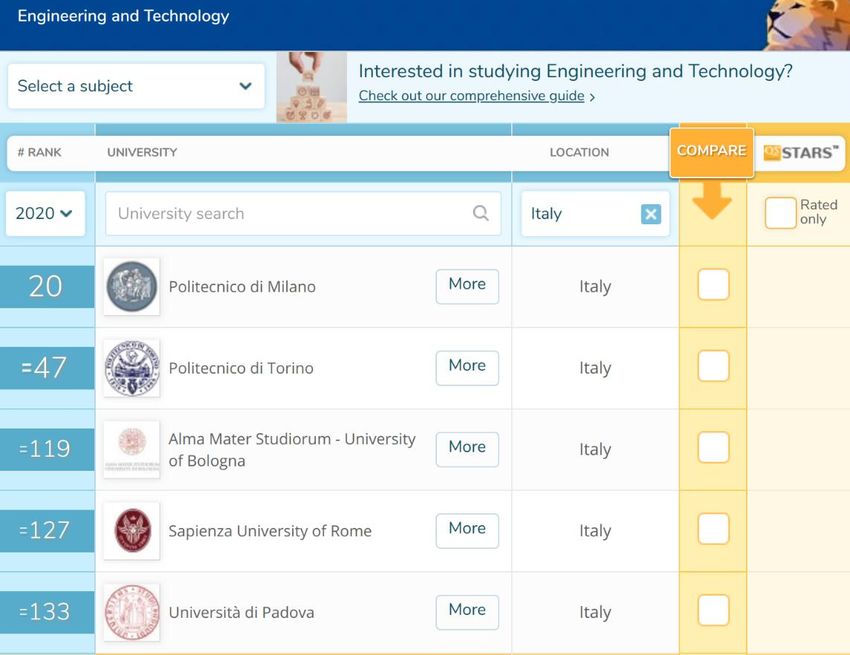Click the search magnifier icon
850x655 pixels.
click(480, 213)
